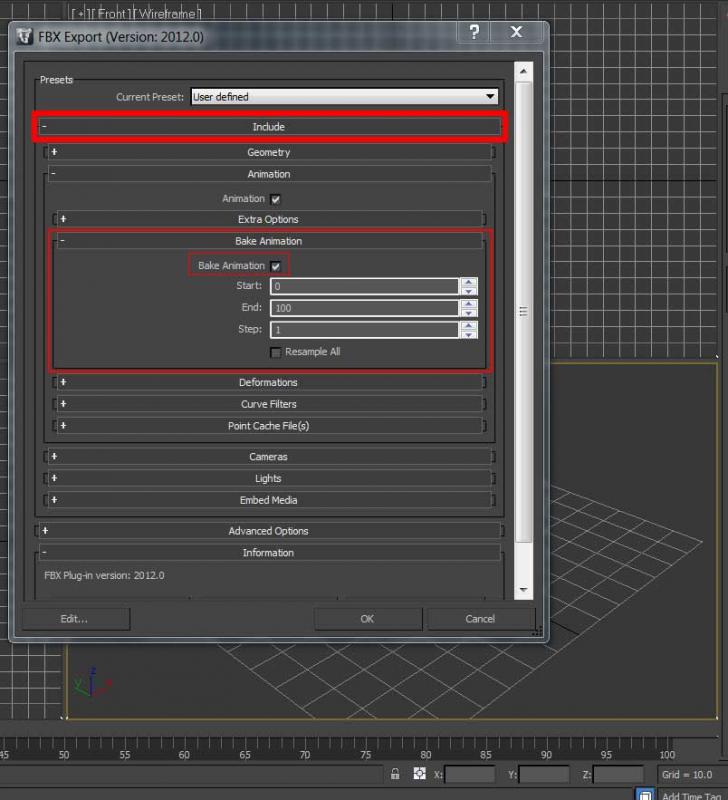Click frame 50 on the time slider
This screenshot has height=800, width=728.
point(64,754)
